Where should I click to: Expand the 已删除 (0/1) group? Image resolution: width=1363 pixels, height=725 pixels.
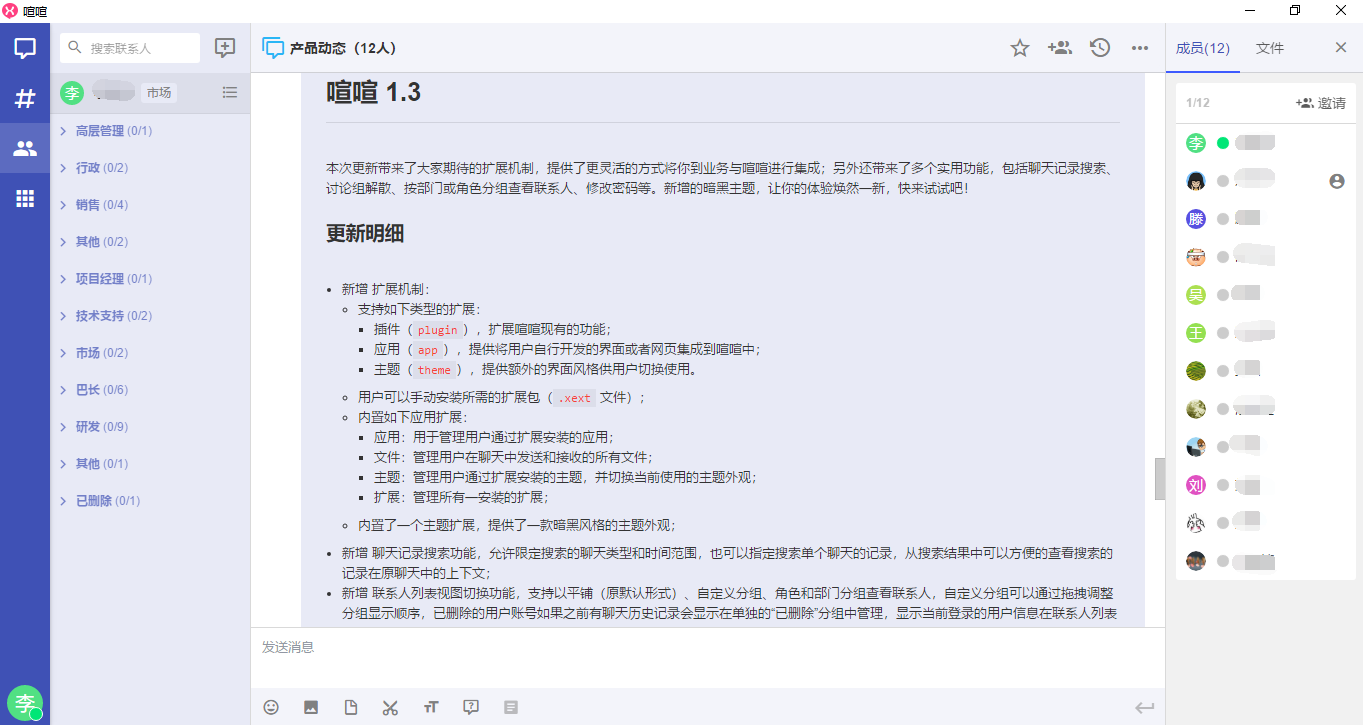[x=150, y=501]
